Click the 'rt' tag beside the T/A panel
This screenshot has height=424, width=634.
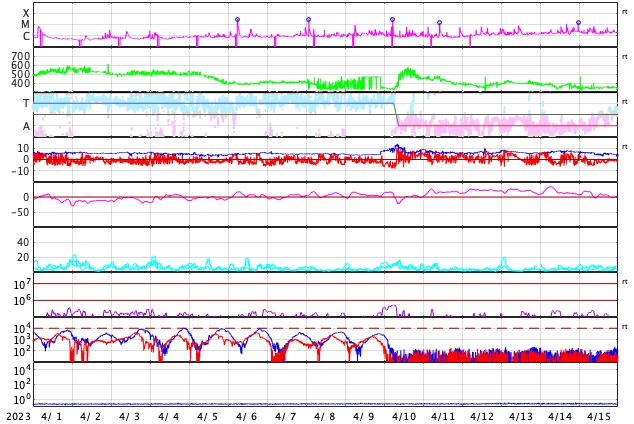(624, 102)
